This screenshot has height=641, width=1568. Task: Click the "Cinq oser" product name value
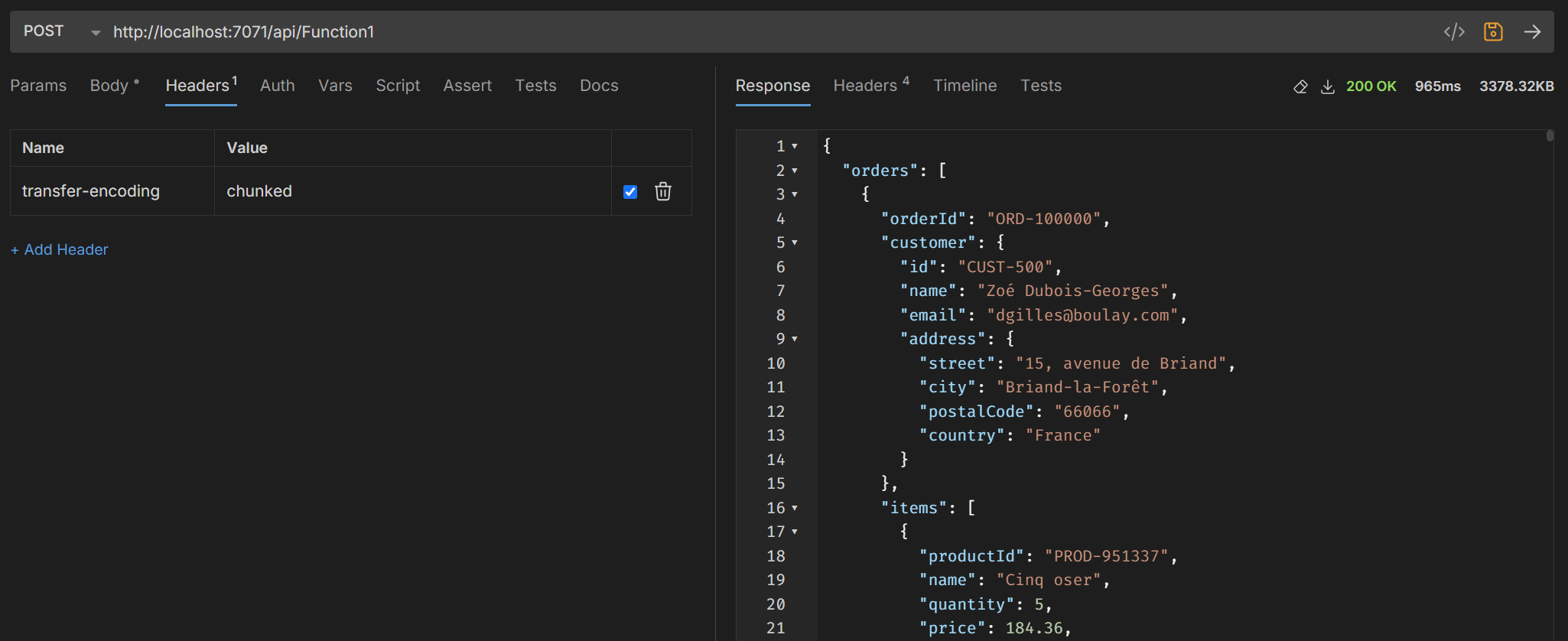click(1049, 580)
